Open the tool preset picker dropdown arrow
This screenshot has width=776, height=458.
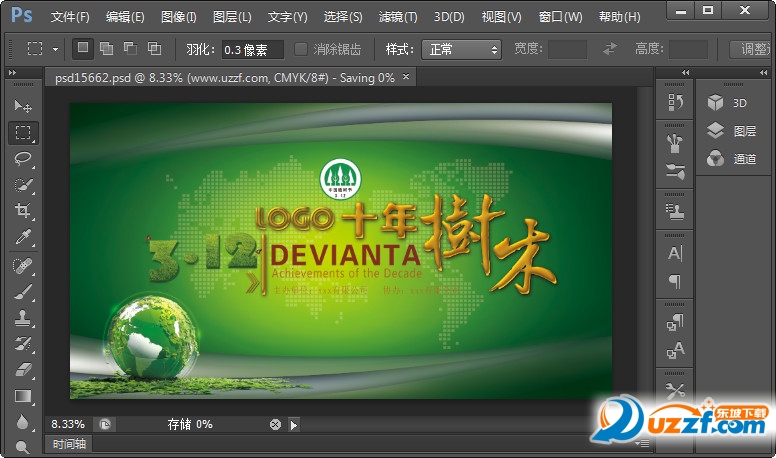pos(55,50)
